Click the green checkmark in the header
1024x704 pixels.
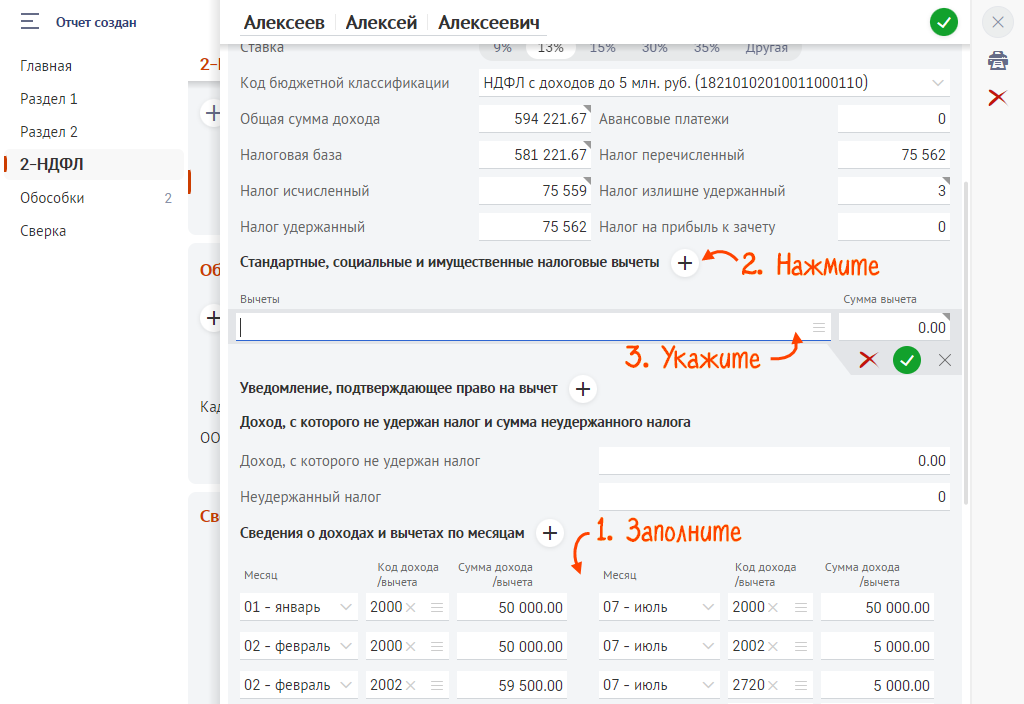tap(943, 22)
